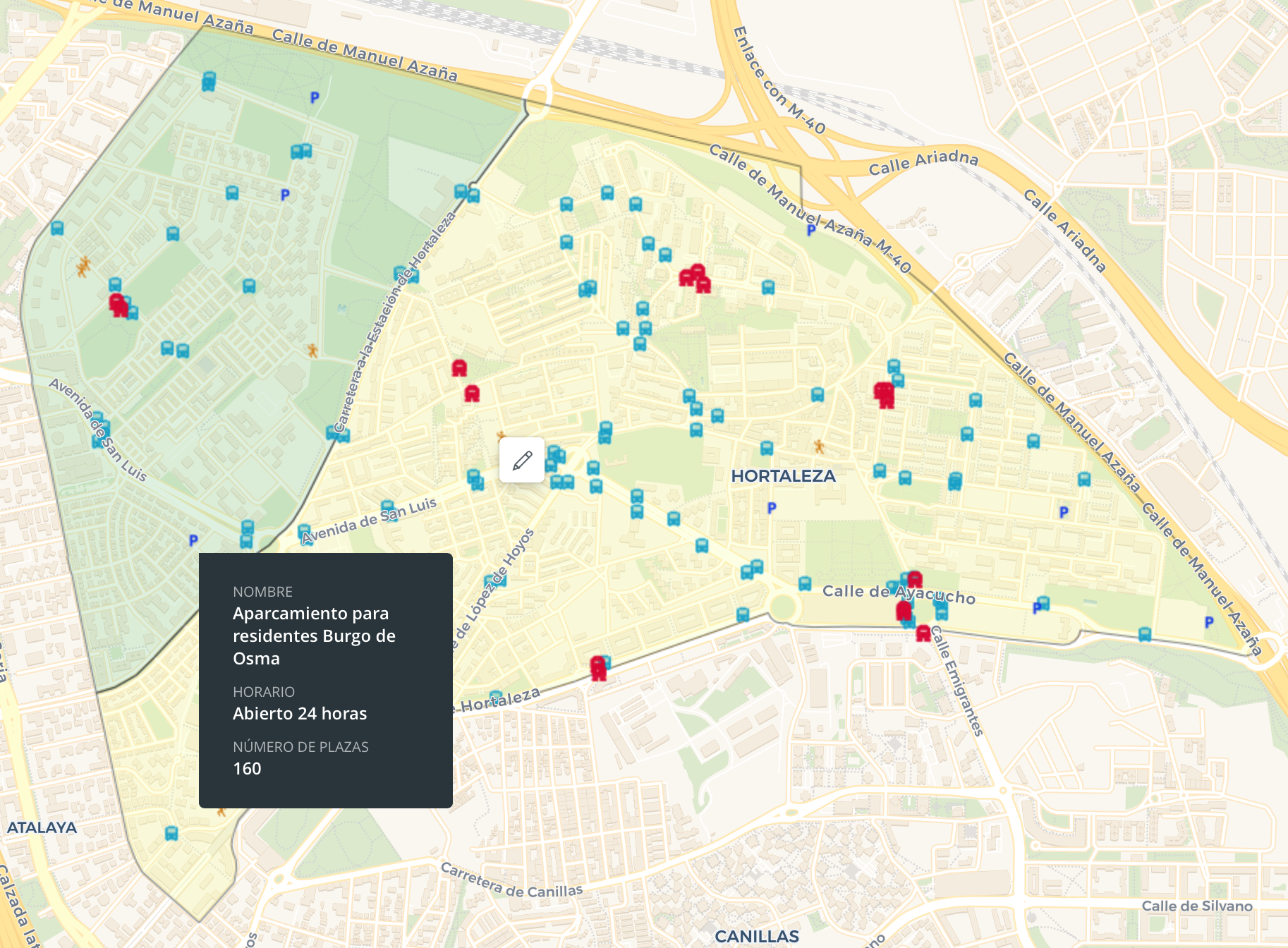Click the Carretera de Canillas street label

[x=511, y=880]
